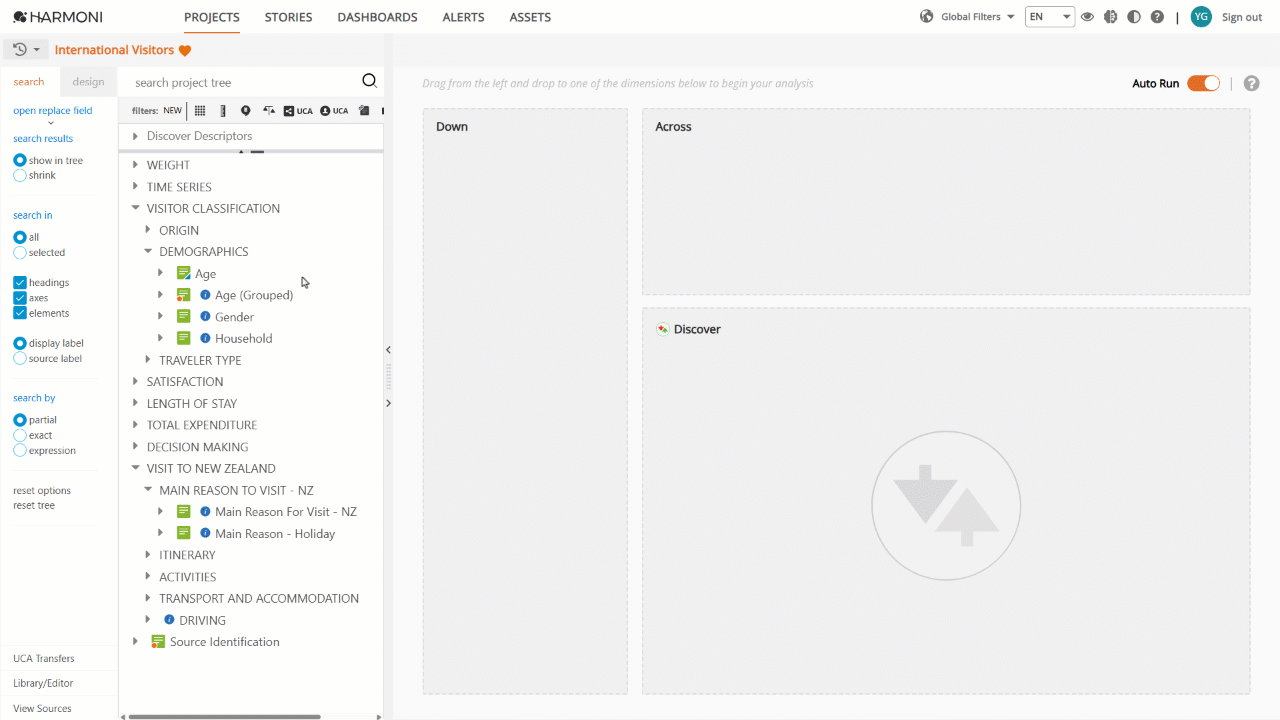Expand the SATISFACTION tree node
This screenshot has height=720, width=1280.
point(136,381)
